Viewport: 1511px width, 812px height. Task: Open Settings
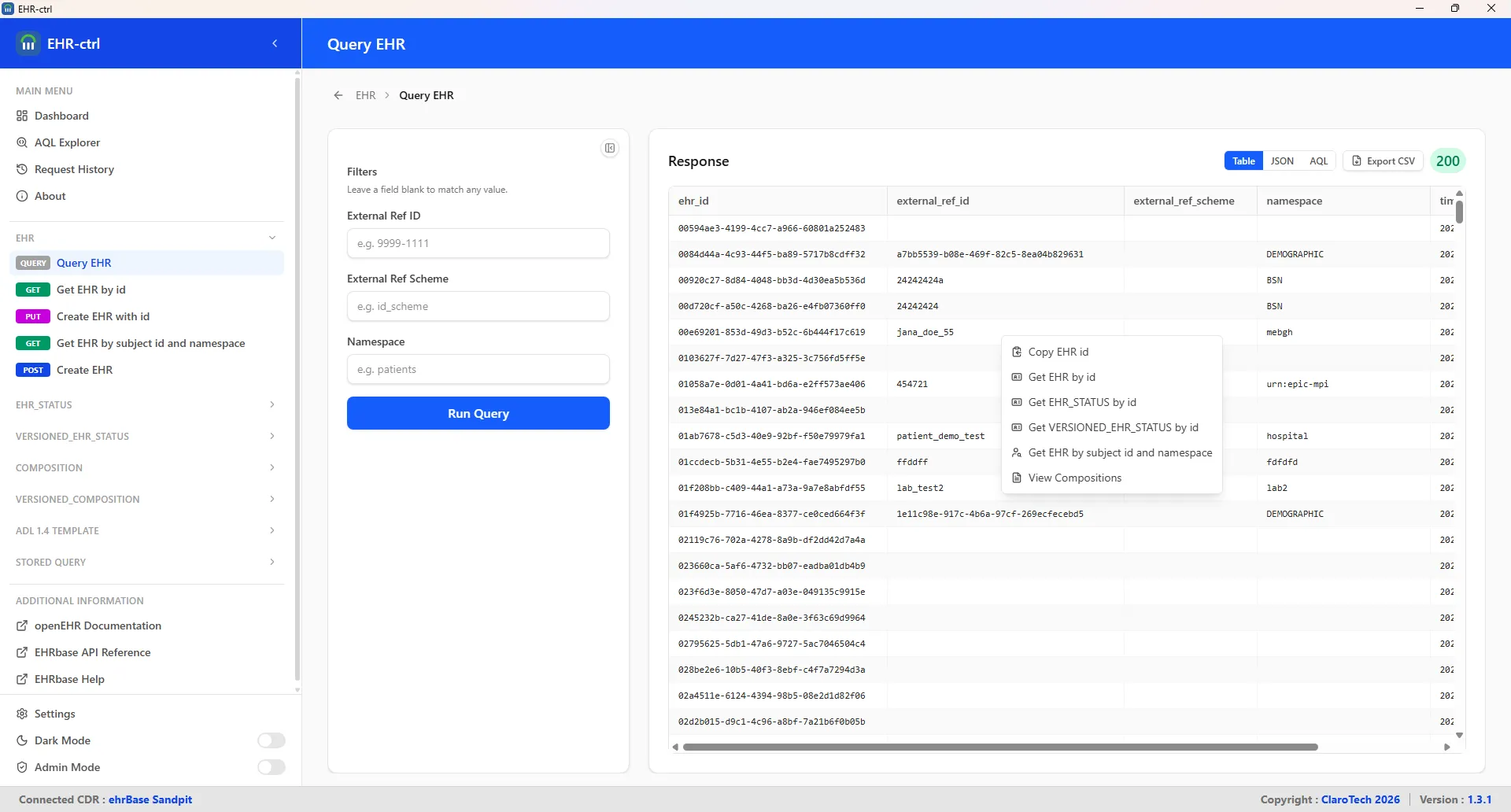(x=54, y=714)
